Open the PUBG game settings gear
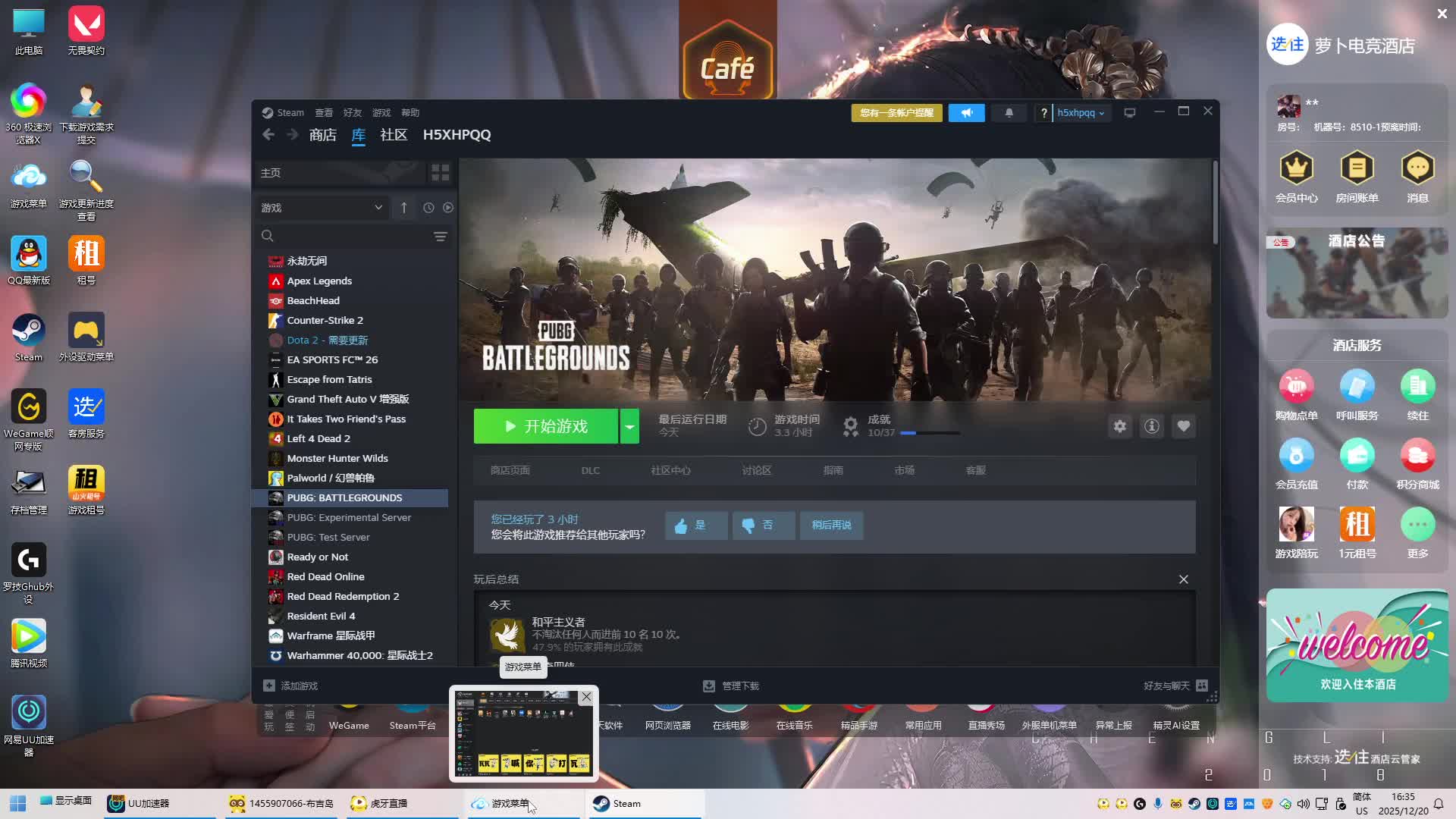 (x=1119, y=426)
